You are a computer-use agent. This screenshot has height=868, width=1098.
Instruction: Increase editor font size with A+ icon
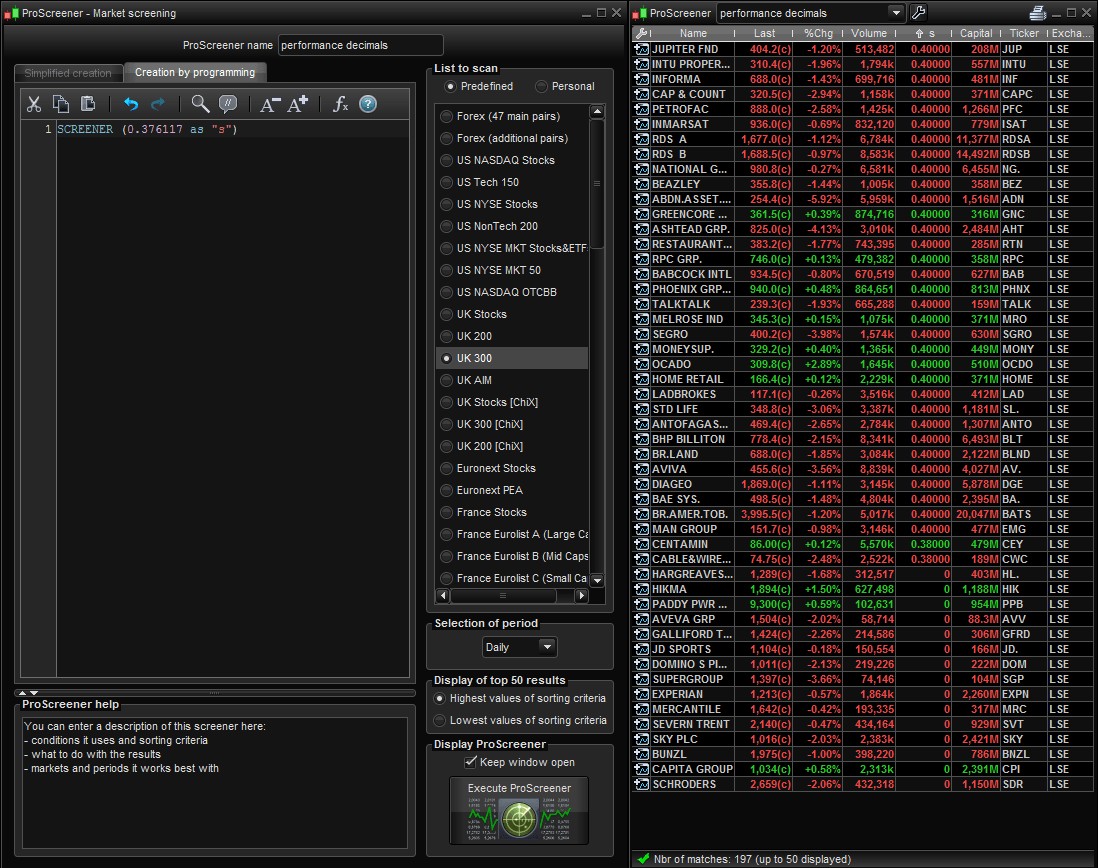298,104
